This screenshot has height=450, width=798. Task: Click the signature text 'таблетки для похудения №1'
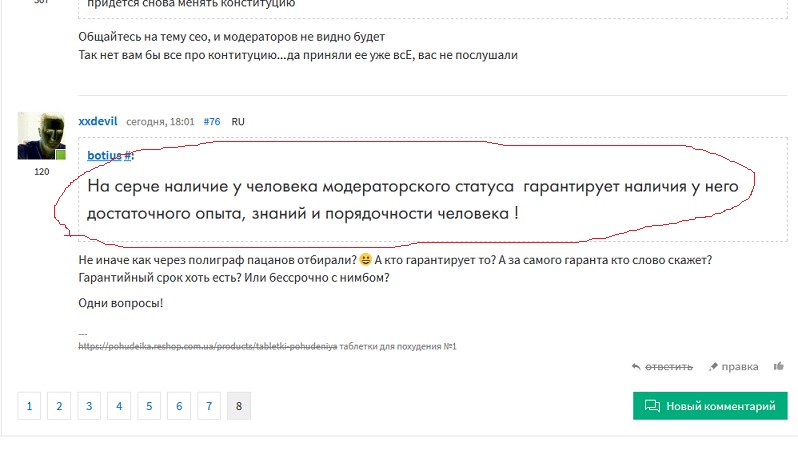398,346
